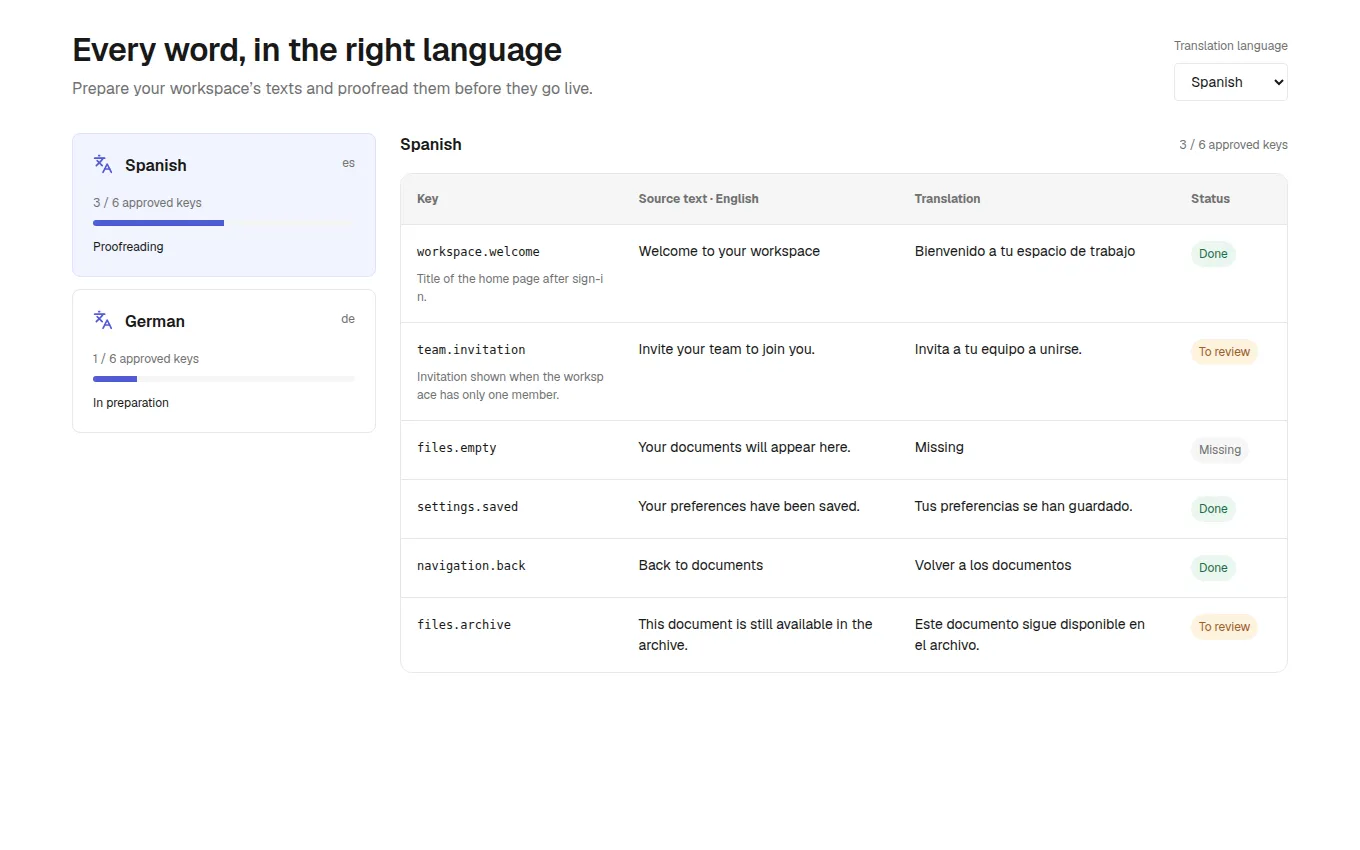The image size is (1360, 850).
Task: Click the 'es' language code
Action: pyautogui.click(x=348, y=163)
